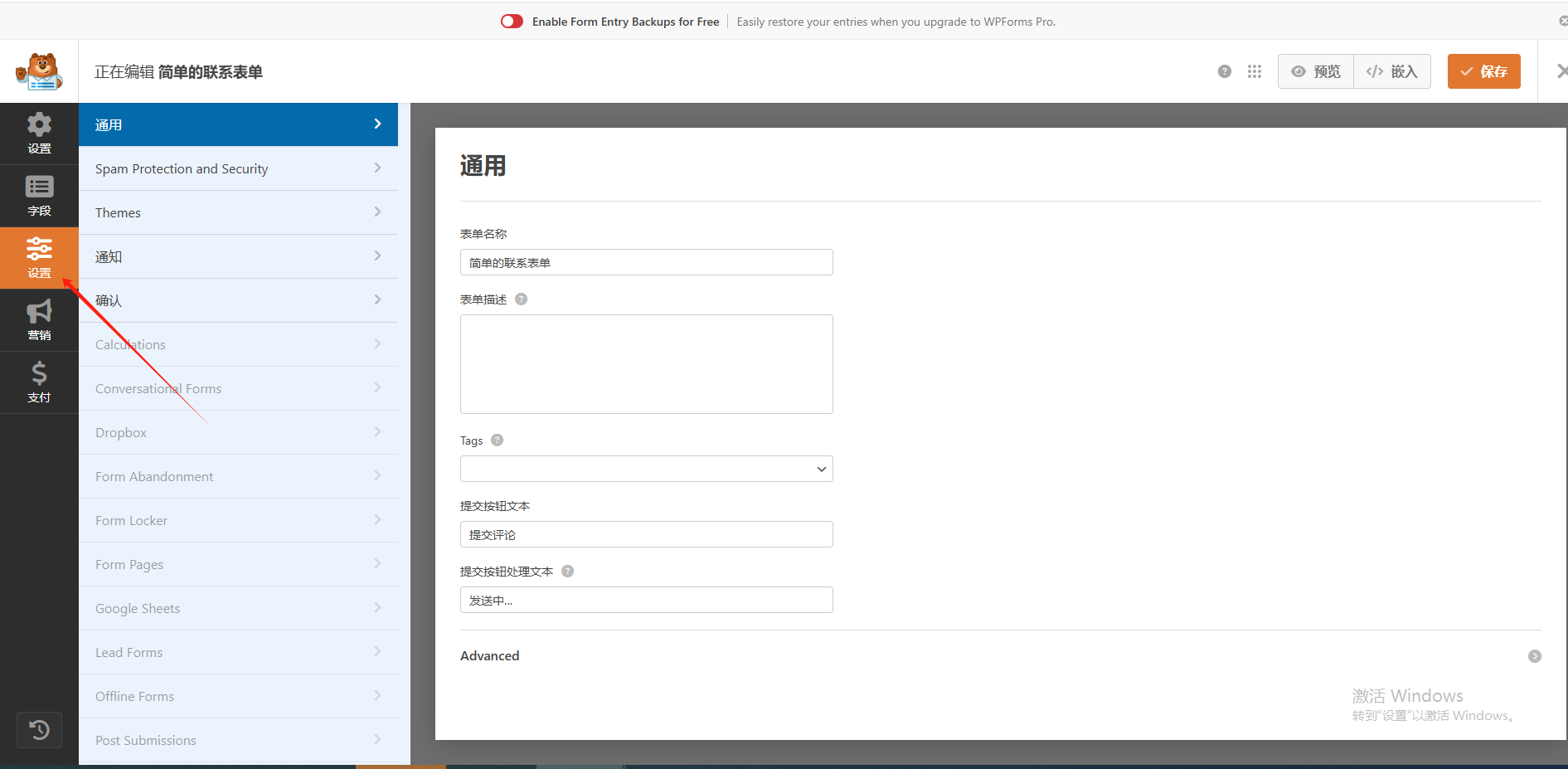Open help via question mark icon top right
The width and height of the screenshot is (1568, 769).
point(1224,71)
